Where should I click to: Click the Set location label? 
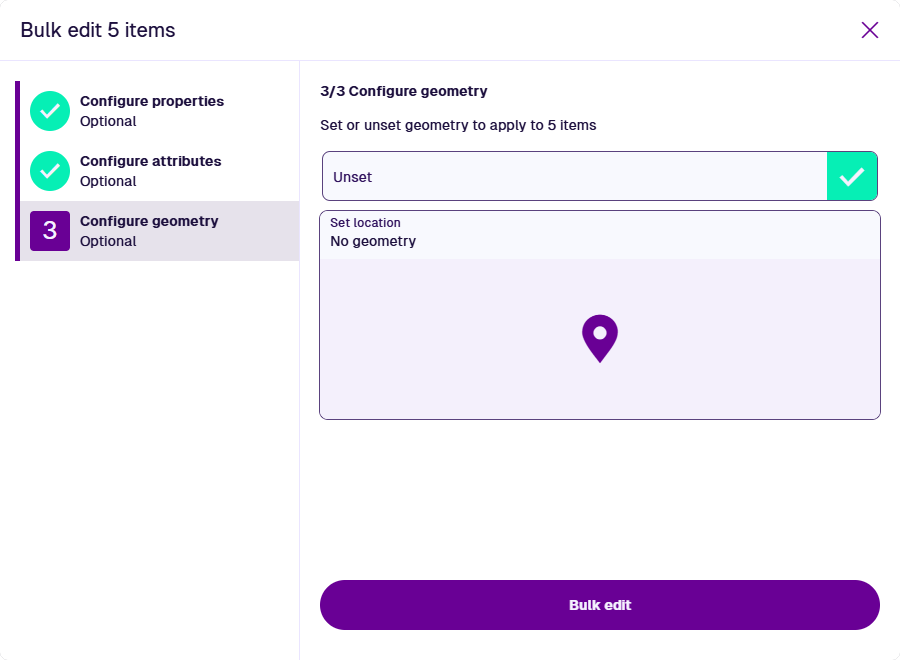[365, 223]
